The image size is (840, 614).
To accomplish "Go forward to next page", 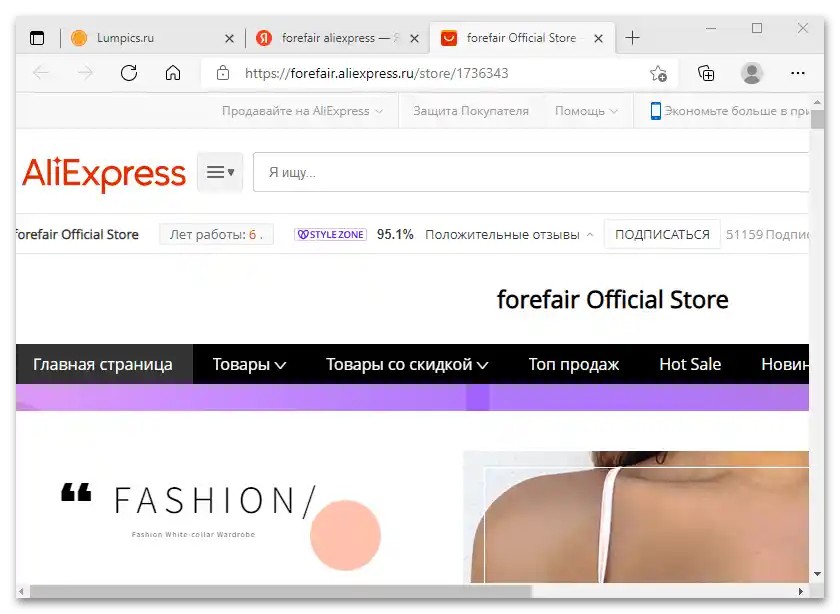I will pos(85,73).
